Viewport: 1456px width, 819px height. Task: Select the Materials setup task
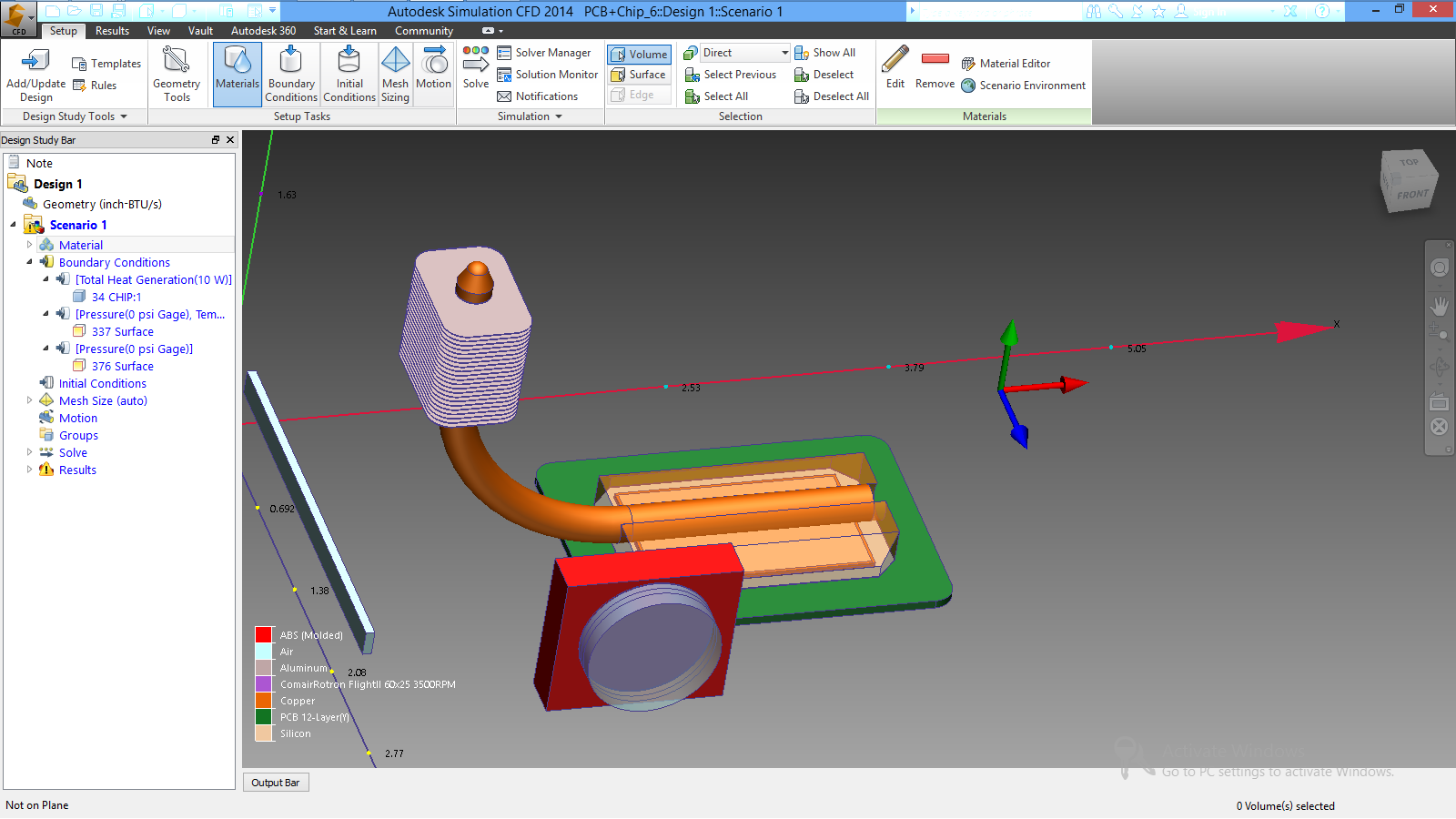[x=238, y=74]
